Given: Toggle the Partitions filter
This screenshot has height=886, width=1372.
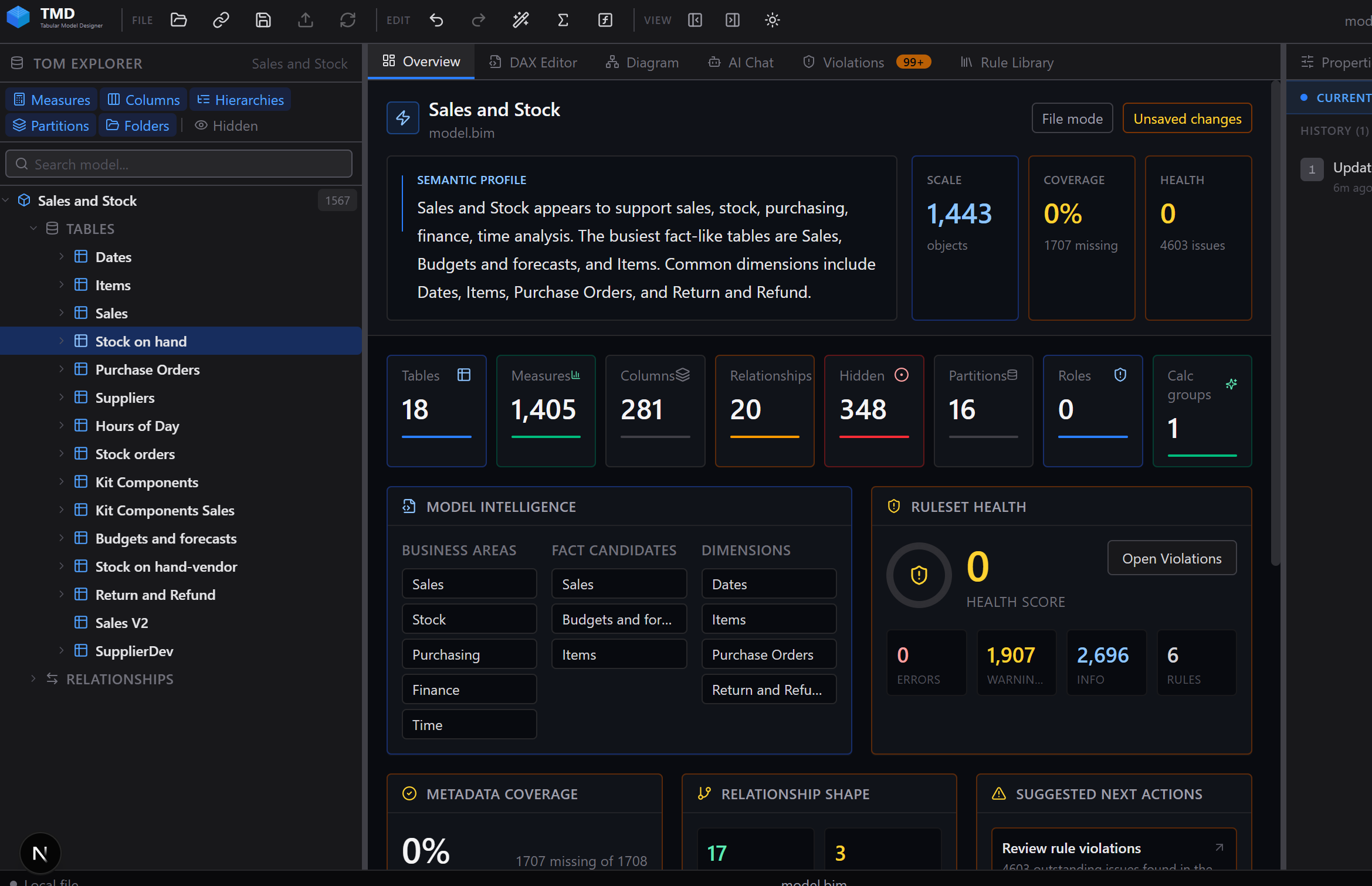Looking at the screenshot, I should coord(51,125).
